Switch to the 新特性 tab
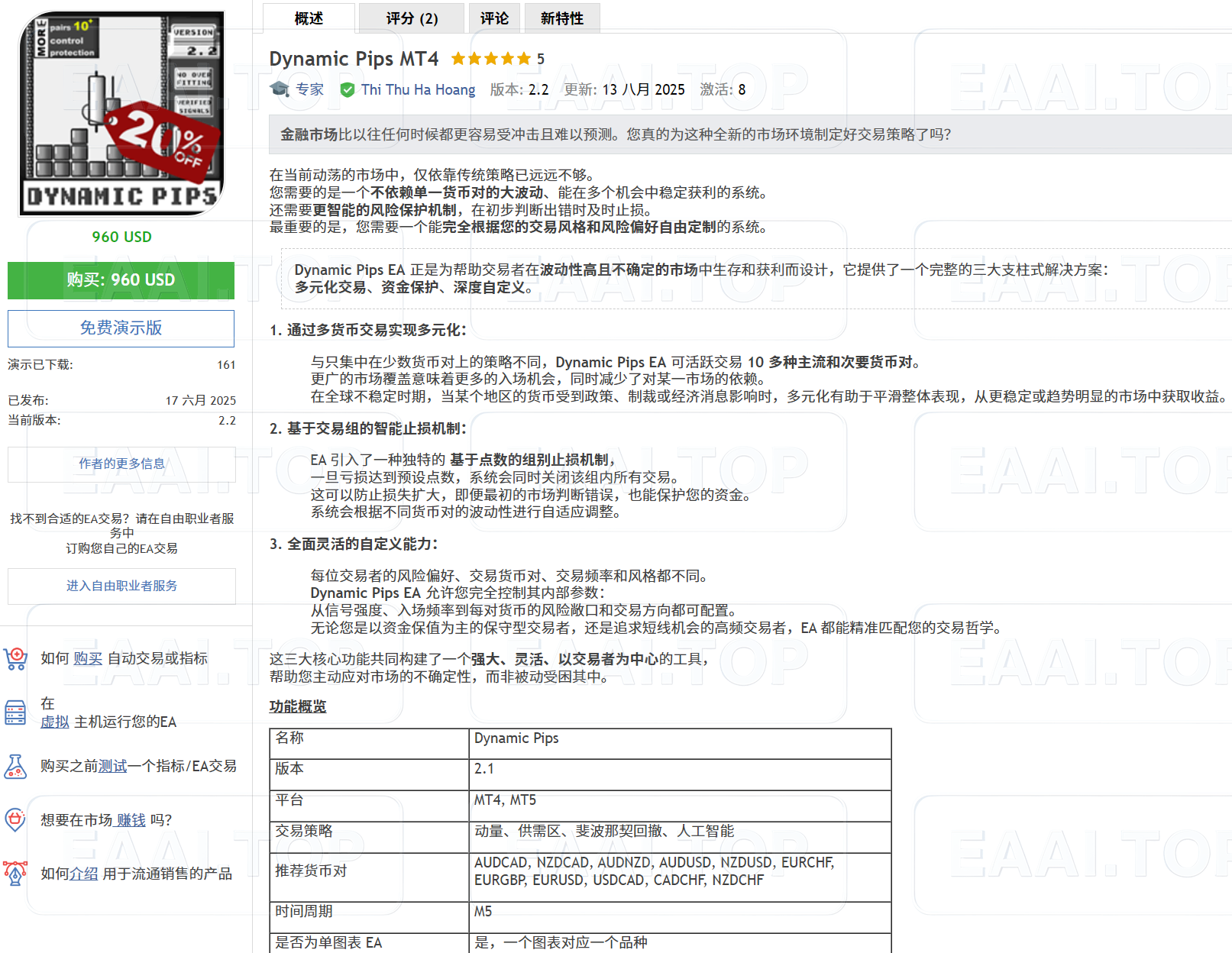Image resolution: width=1232 pixels, height=953 pixels. pyautogui.click(x=561, y=18)
